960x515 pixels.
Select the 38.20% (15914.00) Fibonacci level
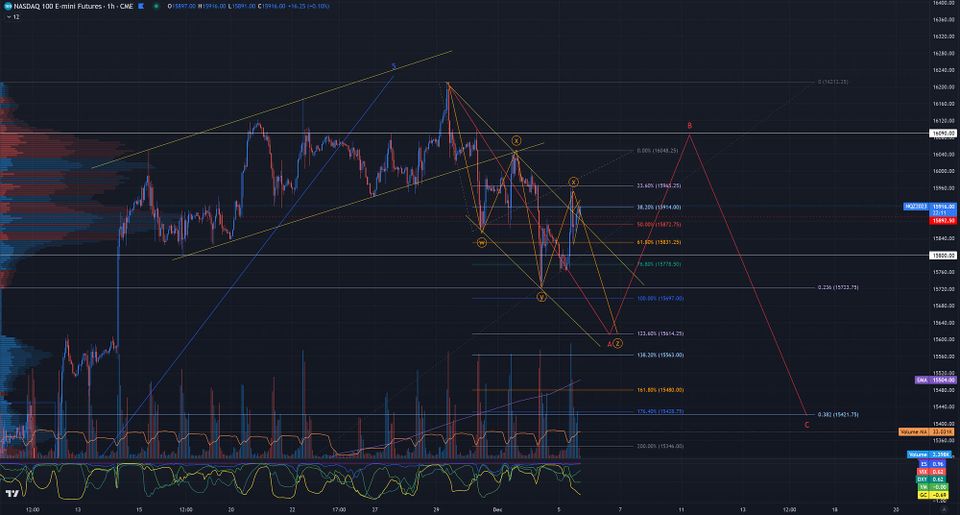click(x=659, y=207)
